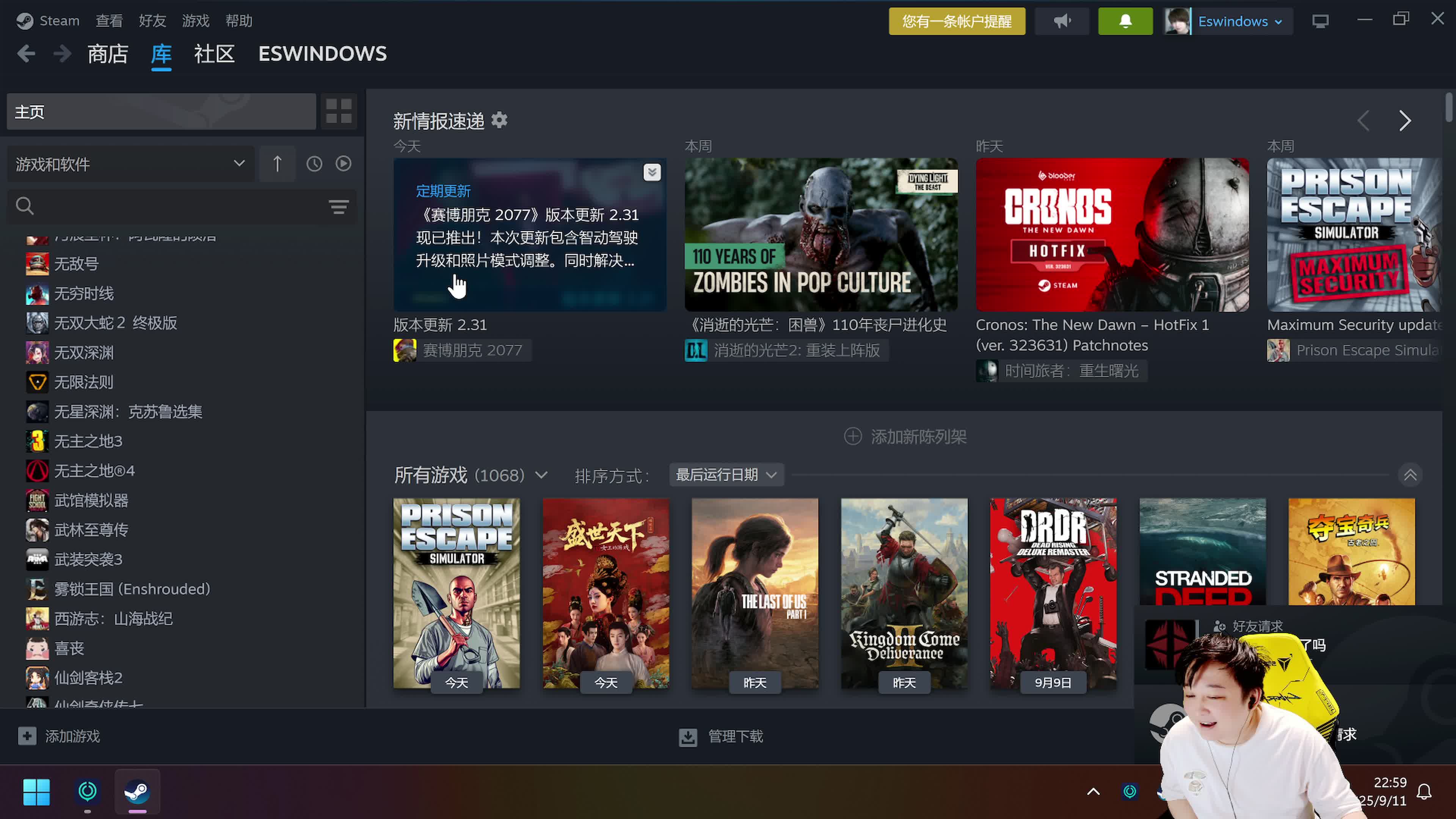1456x819 pixels.
Task: Click the library search input field
Action: point(181,206)
